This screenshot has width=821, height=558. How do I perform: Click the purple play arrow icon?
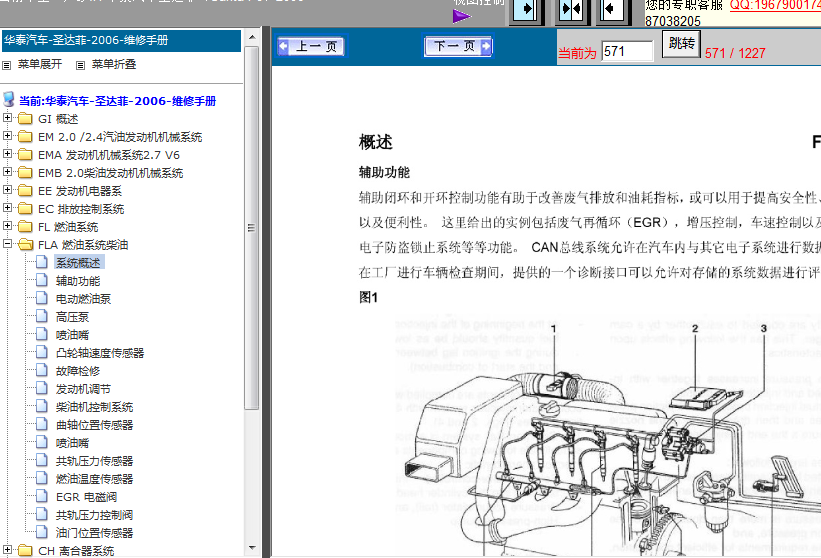(461, 16)
